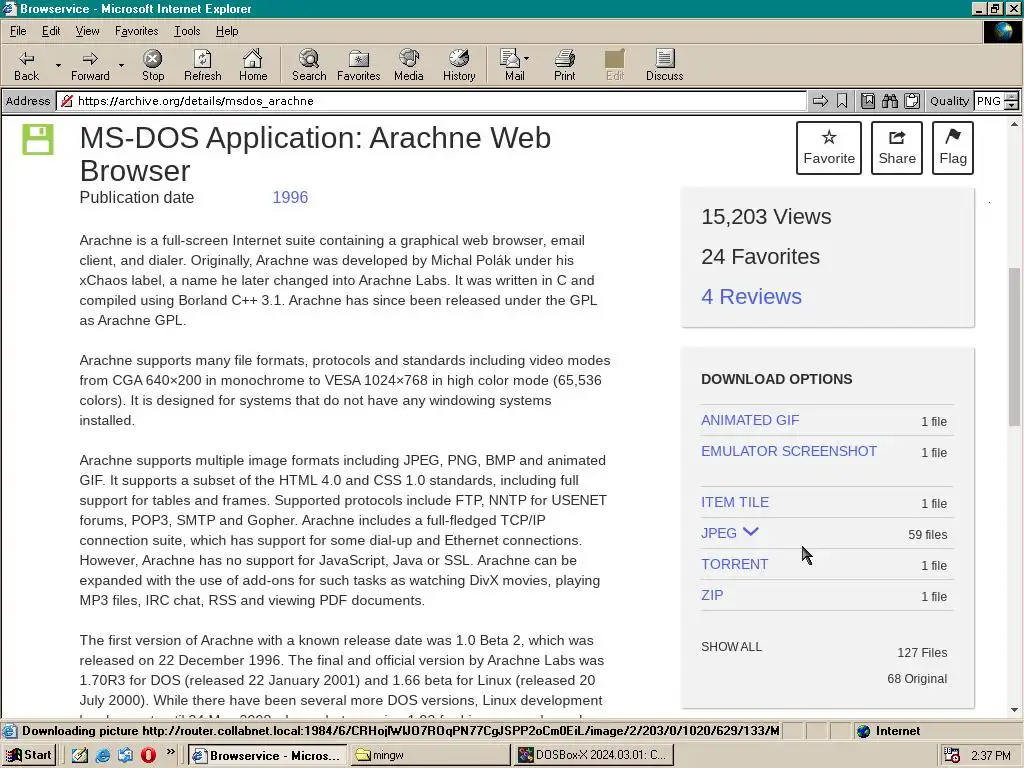This screenshot has height=768, width=1024.
Task: Flag this archive item
Action: 953,148
